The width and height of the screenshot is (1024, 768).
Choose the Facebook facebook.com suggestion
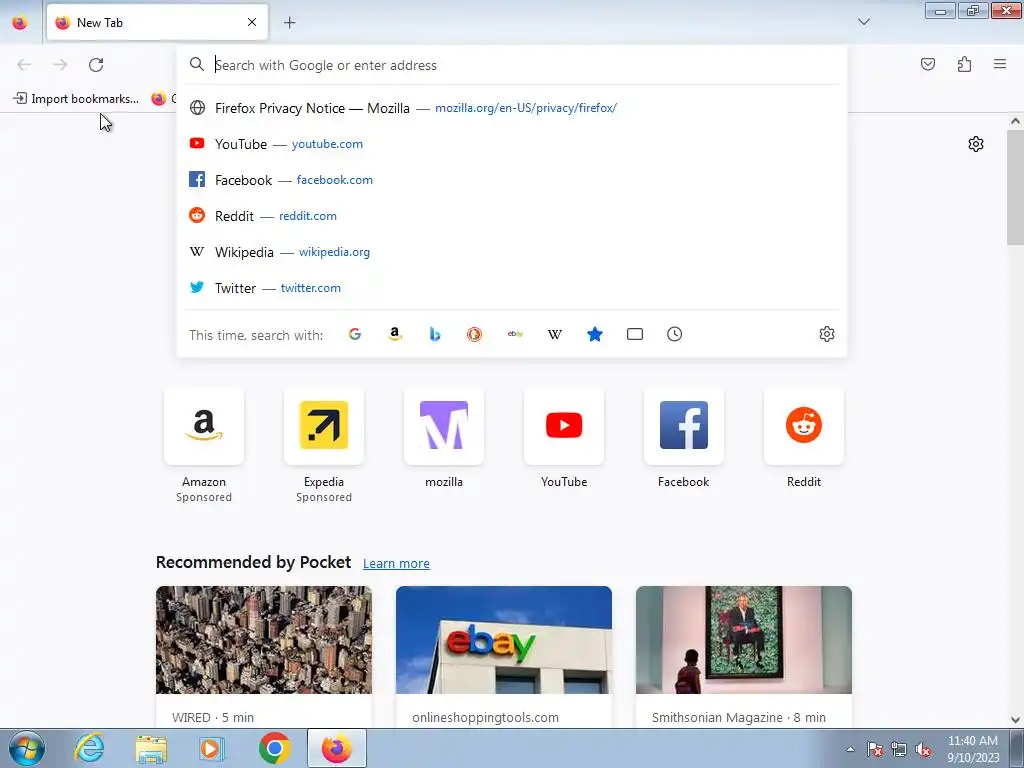pyautogui.click(x=512, y=180)
